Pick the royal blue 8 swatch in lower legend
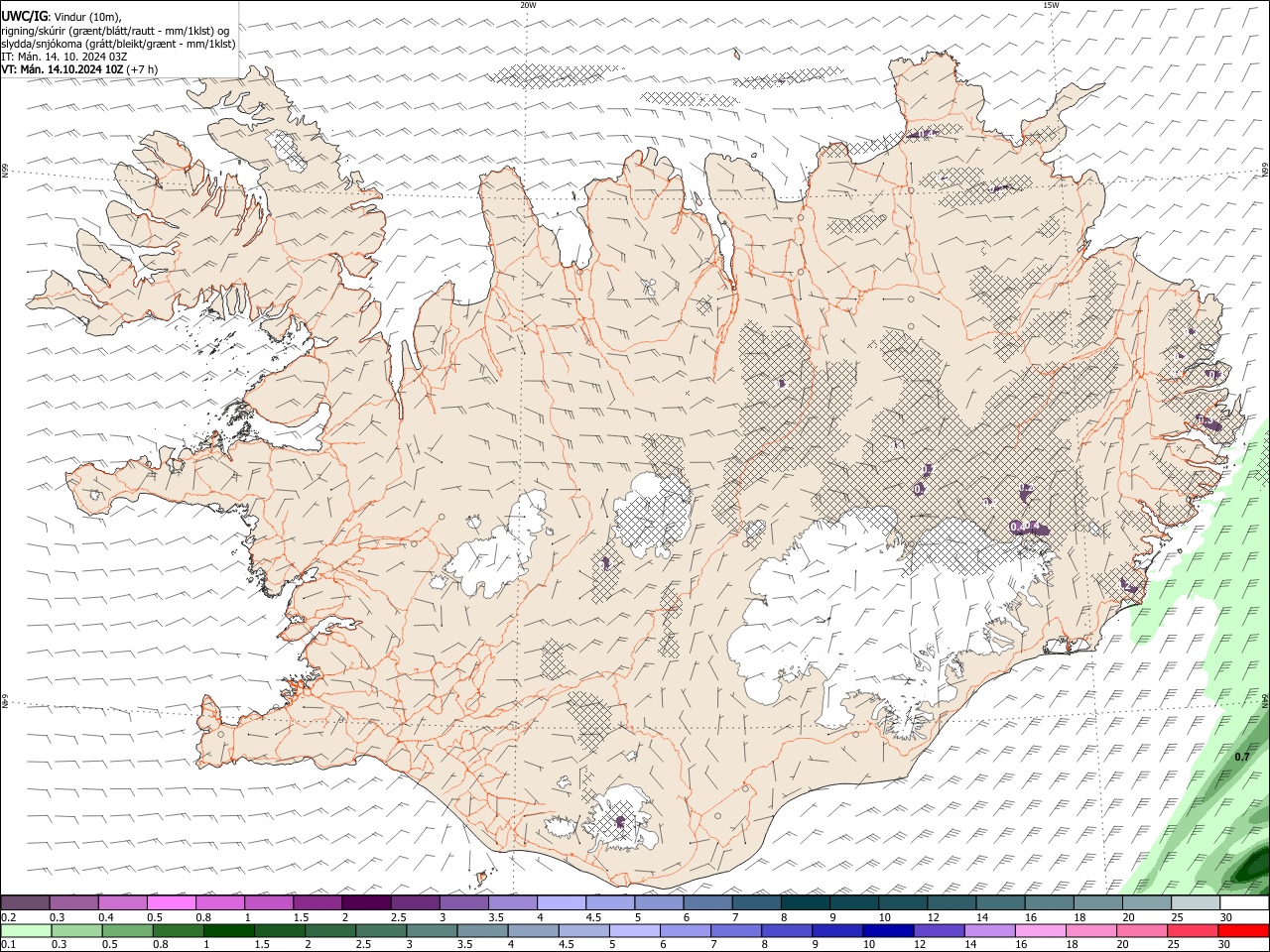Screen dimensions: 1270x952 click(x=786, y=930)
